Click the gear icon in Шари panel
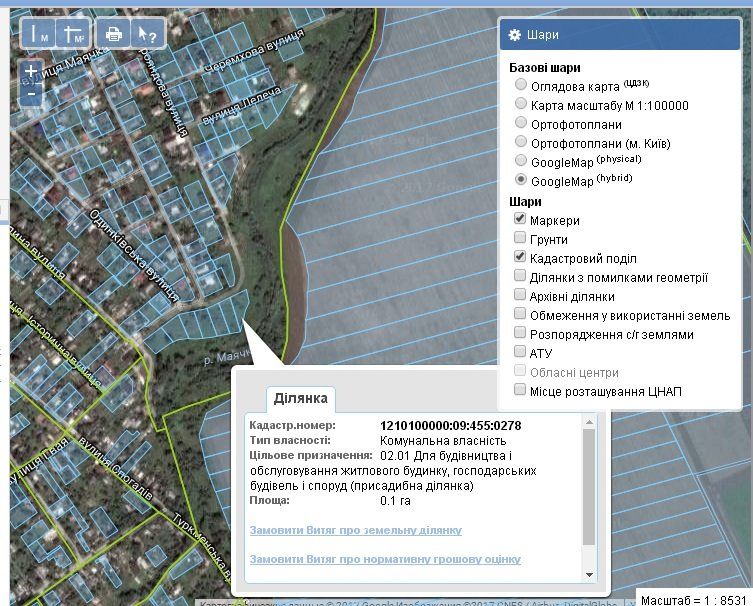The width and height of the screenshot is (753, 606). click(515, 35)
